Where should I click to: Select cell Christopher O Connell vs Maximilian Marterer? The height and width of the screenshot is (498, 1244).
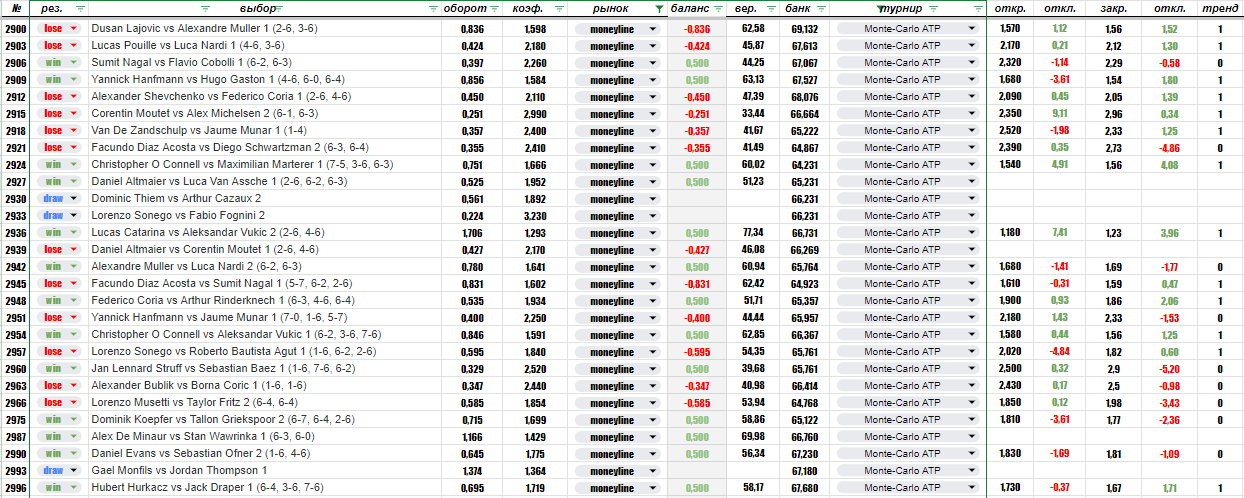tap(265, 165)
